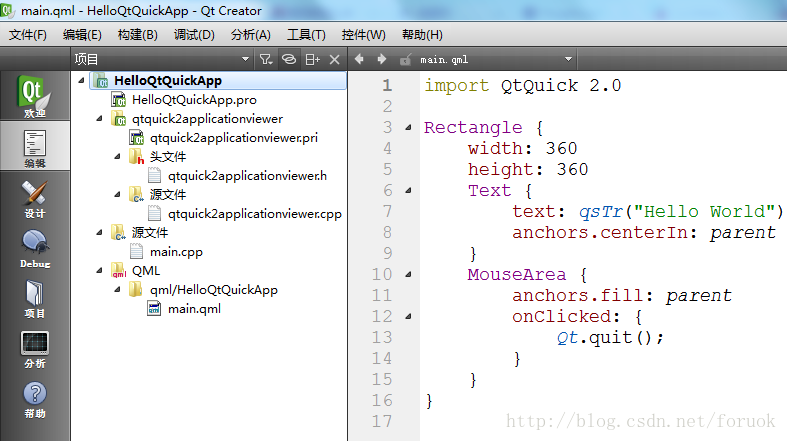Open the 分析(A) menu
This screenshot has width=787, height=441.
250,35
